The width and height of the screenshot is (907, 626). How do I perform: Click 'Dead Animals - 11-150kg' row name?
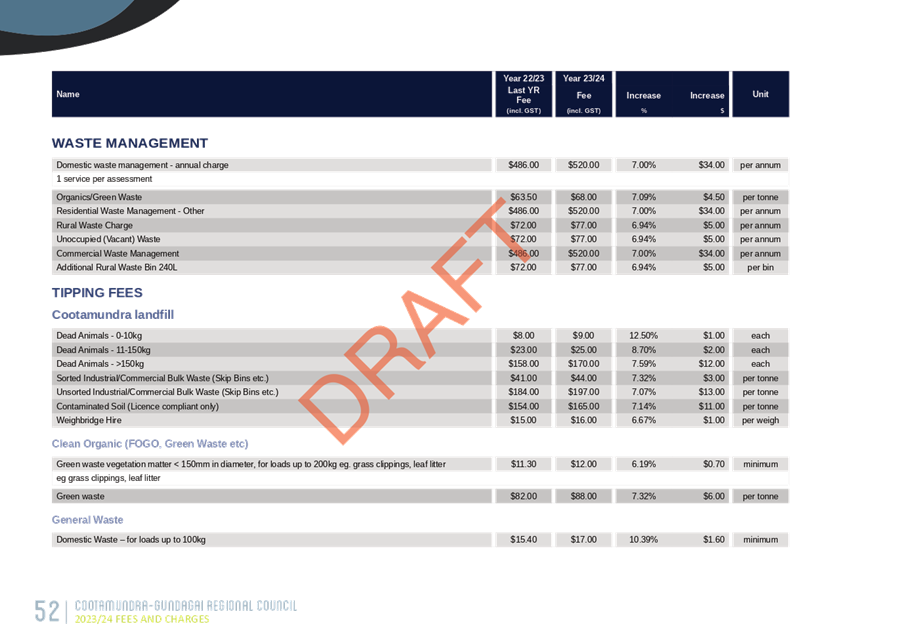[x=103, y=350]
